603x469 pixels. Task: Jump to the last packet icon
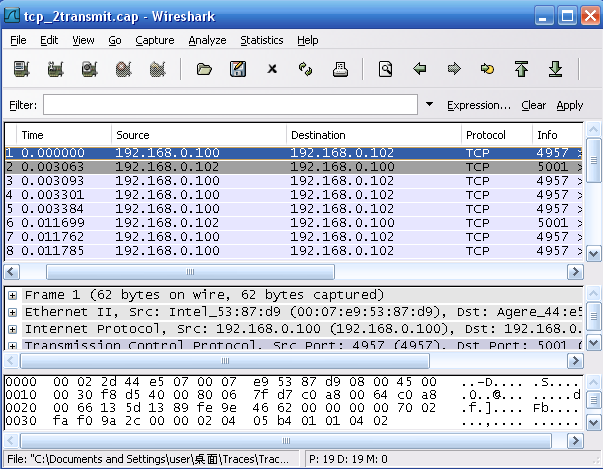[555, 69]
